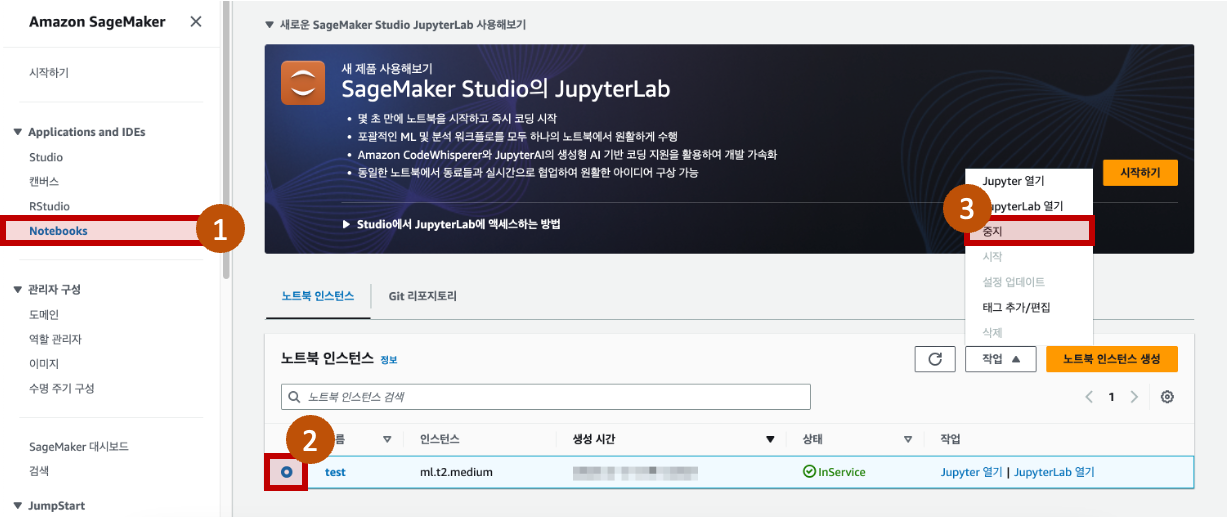The image size is (1228, 518).
Task: Click the Jupyter 열기 link in test row
Action: pyautogui.click(x=972, y=472)
